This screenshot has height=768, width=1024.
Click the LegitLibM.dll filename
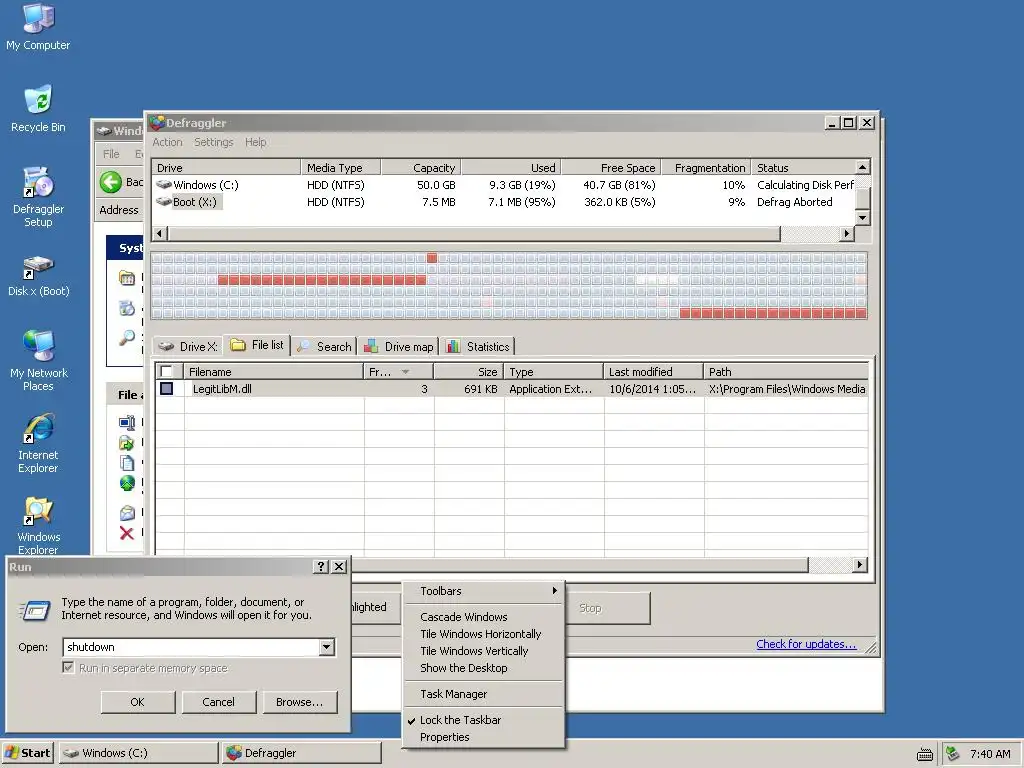coord(222,389)
